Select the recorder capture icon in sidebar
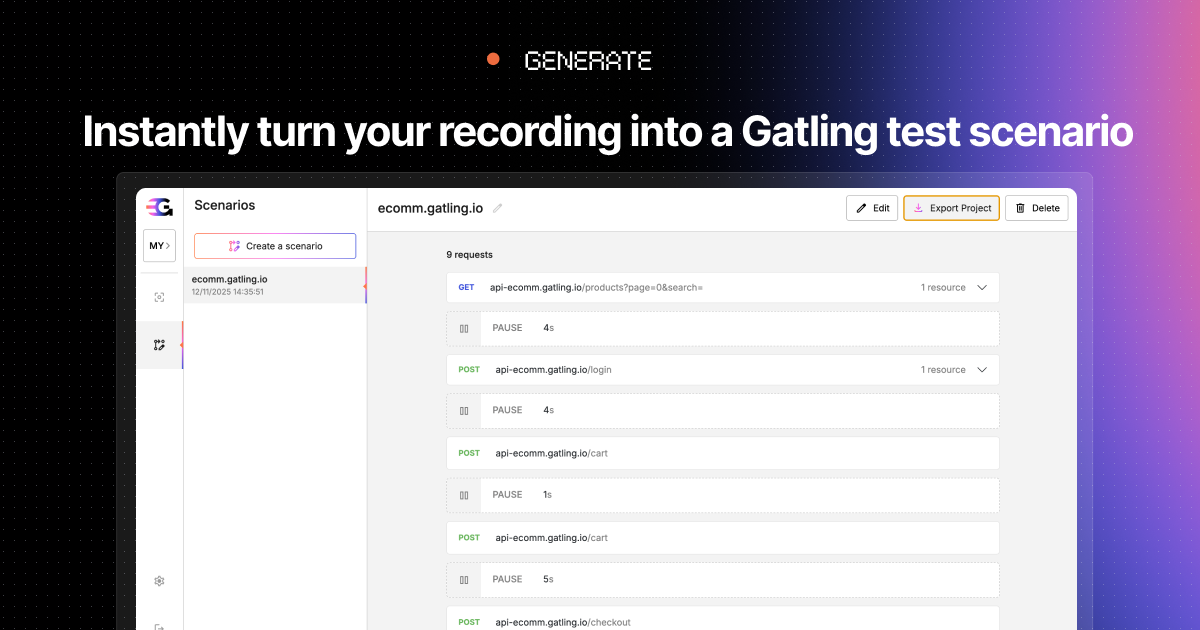1200x630 pixels. 160,297
